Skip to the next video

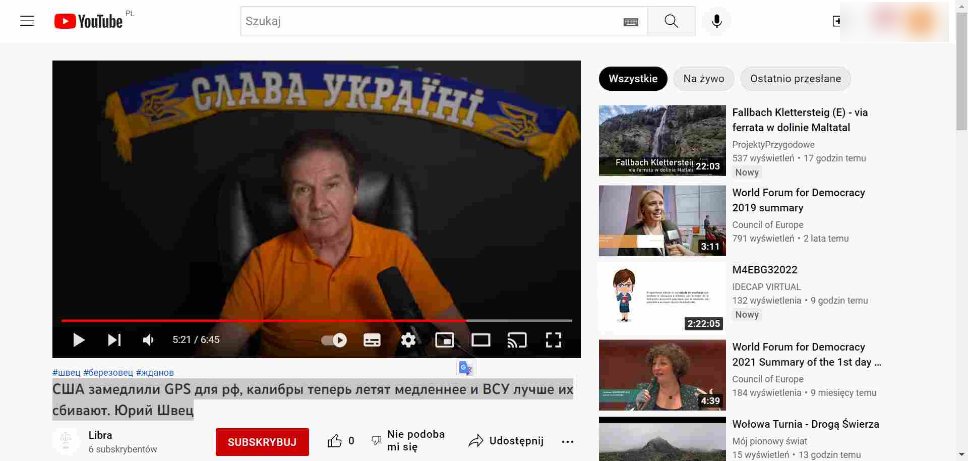(x=114, y=339)
